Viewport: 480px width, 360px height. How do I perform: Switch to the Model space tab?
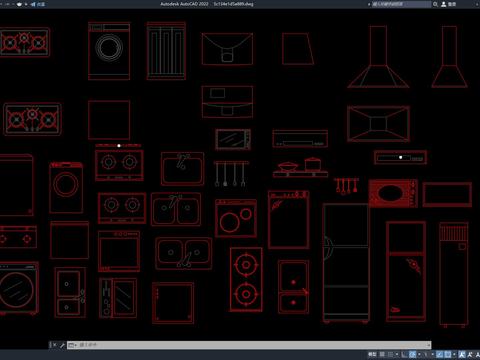372,354
